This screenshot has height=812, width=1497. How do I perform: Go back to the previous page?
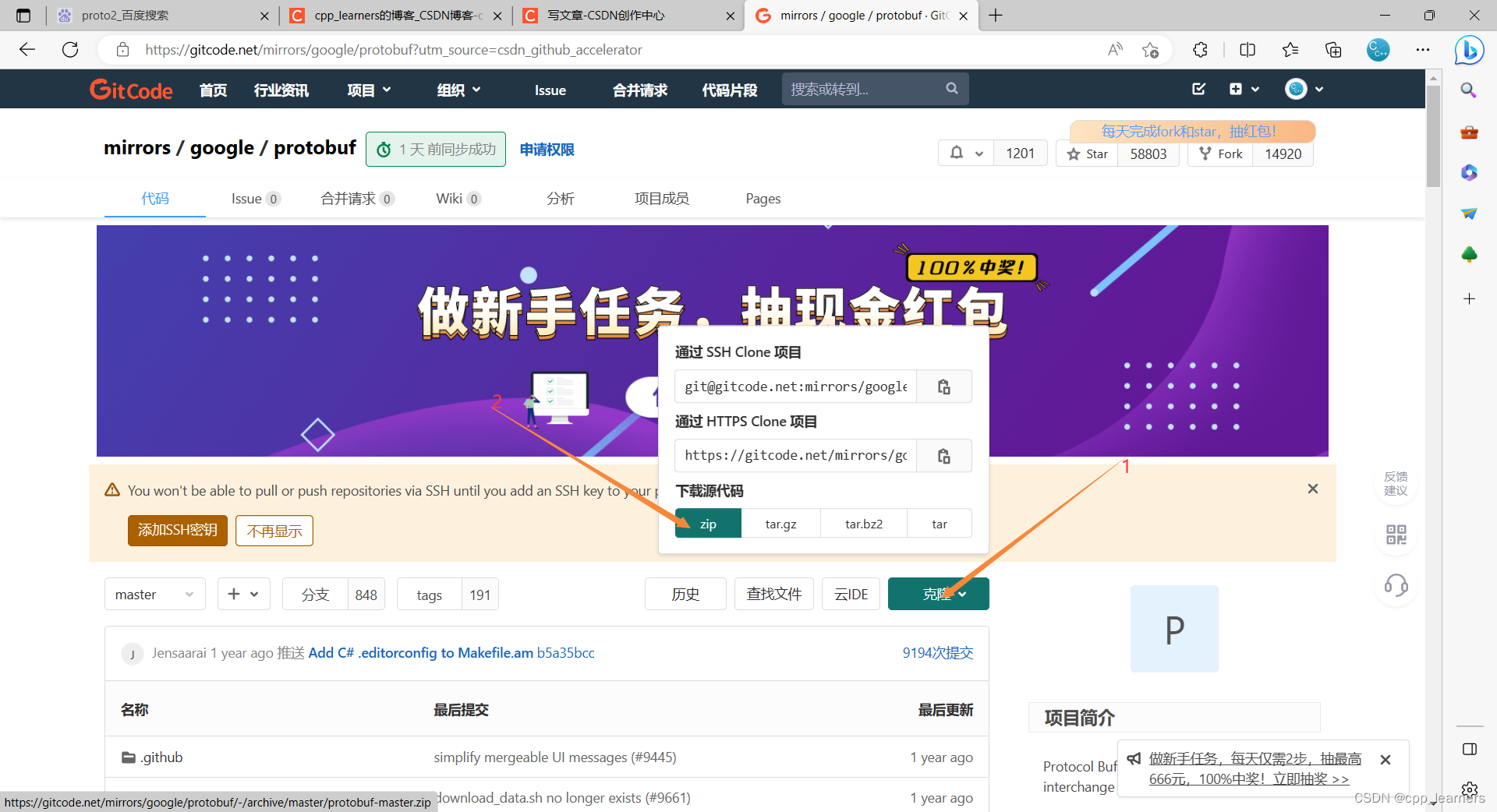pos(27,50)
